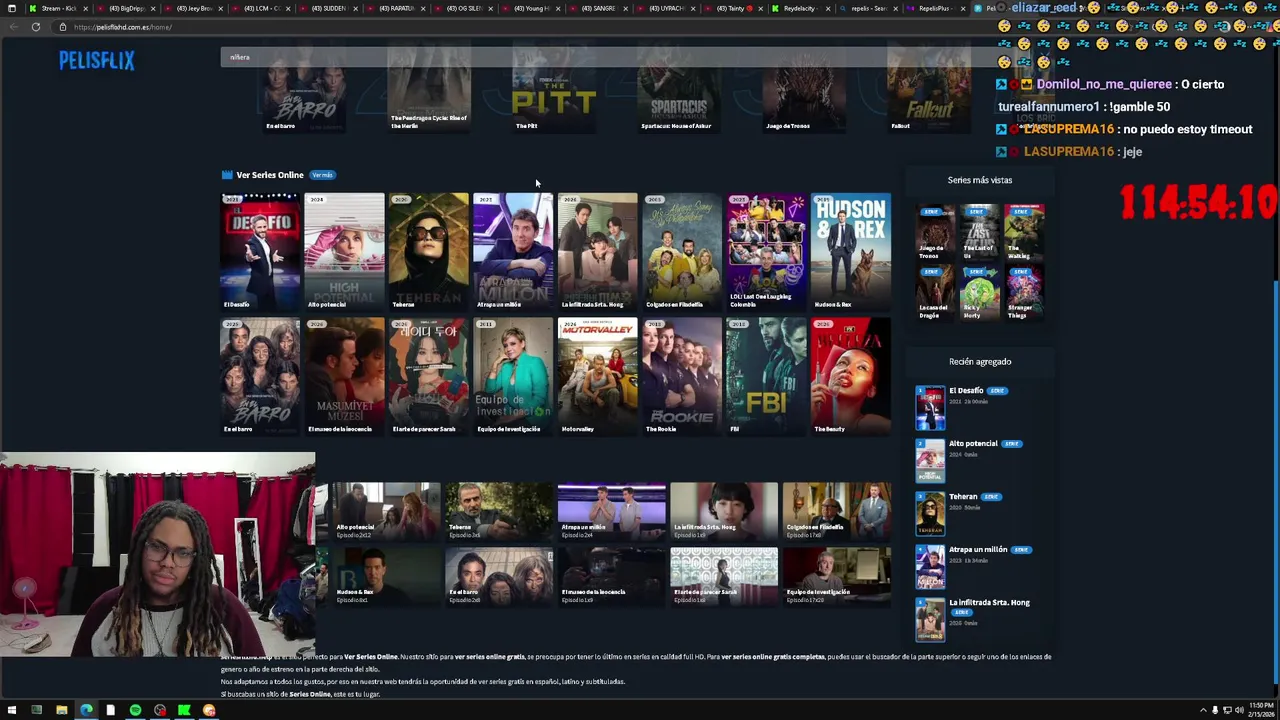
Task: Open the Equipo de investigación poster
Action: click(512, 376)
